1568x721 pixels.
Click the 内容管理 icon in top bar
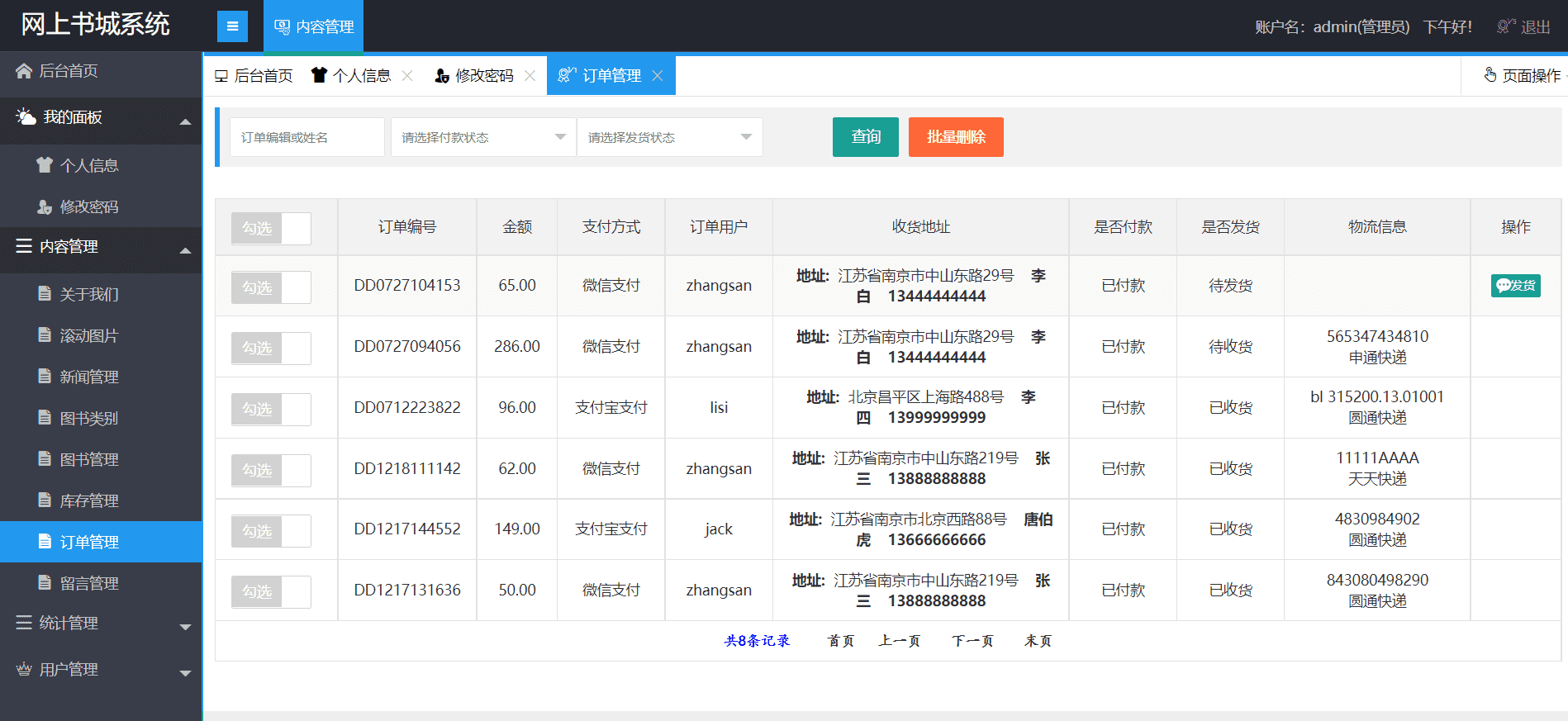pyautogui.click(x=282, y=26)
